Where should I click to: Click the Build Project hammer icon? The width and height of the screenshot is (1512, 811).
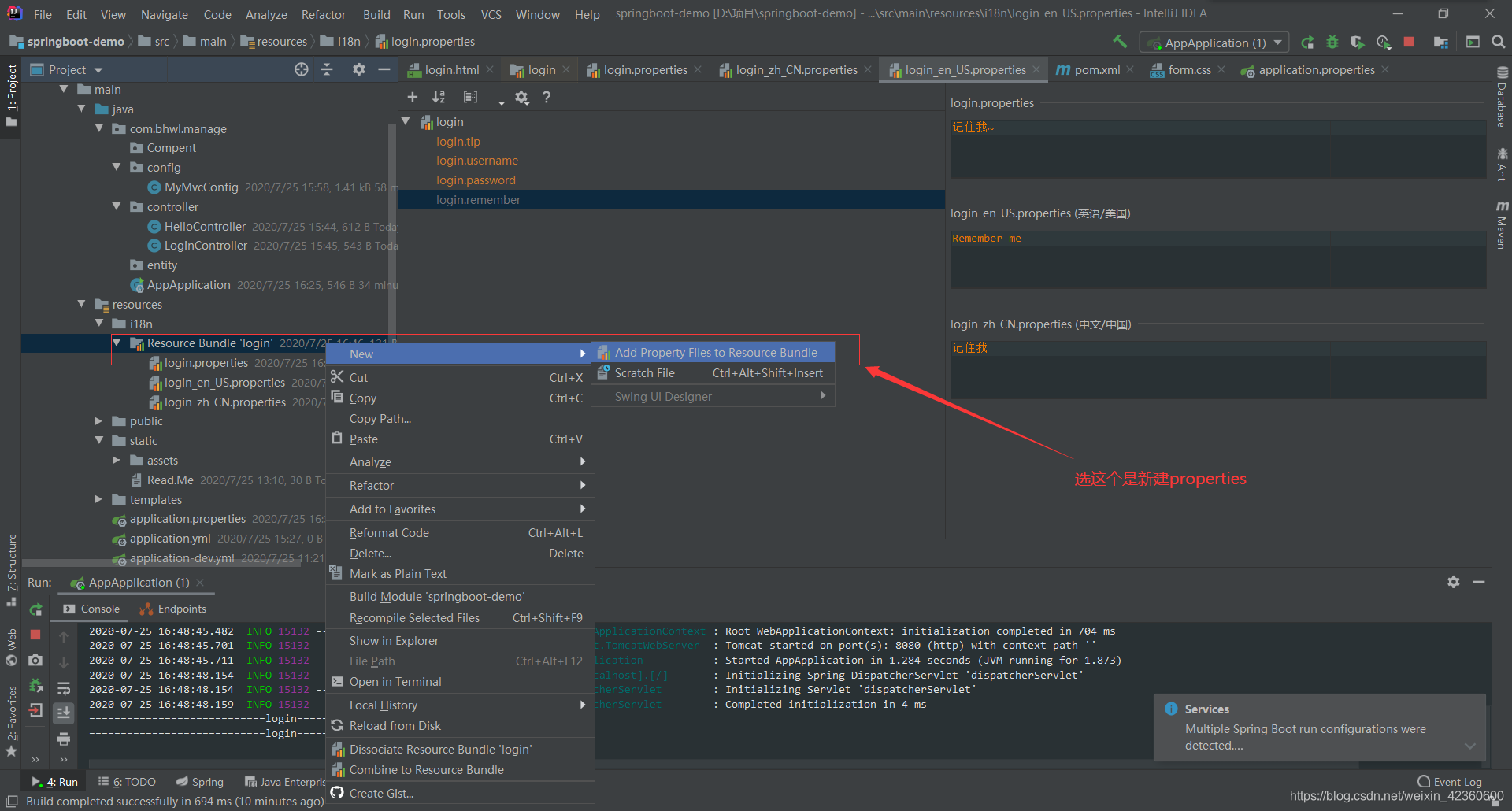click(1120, 42)
